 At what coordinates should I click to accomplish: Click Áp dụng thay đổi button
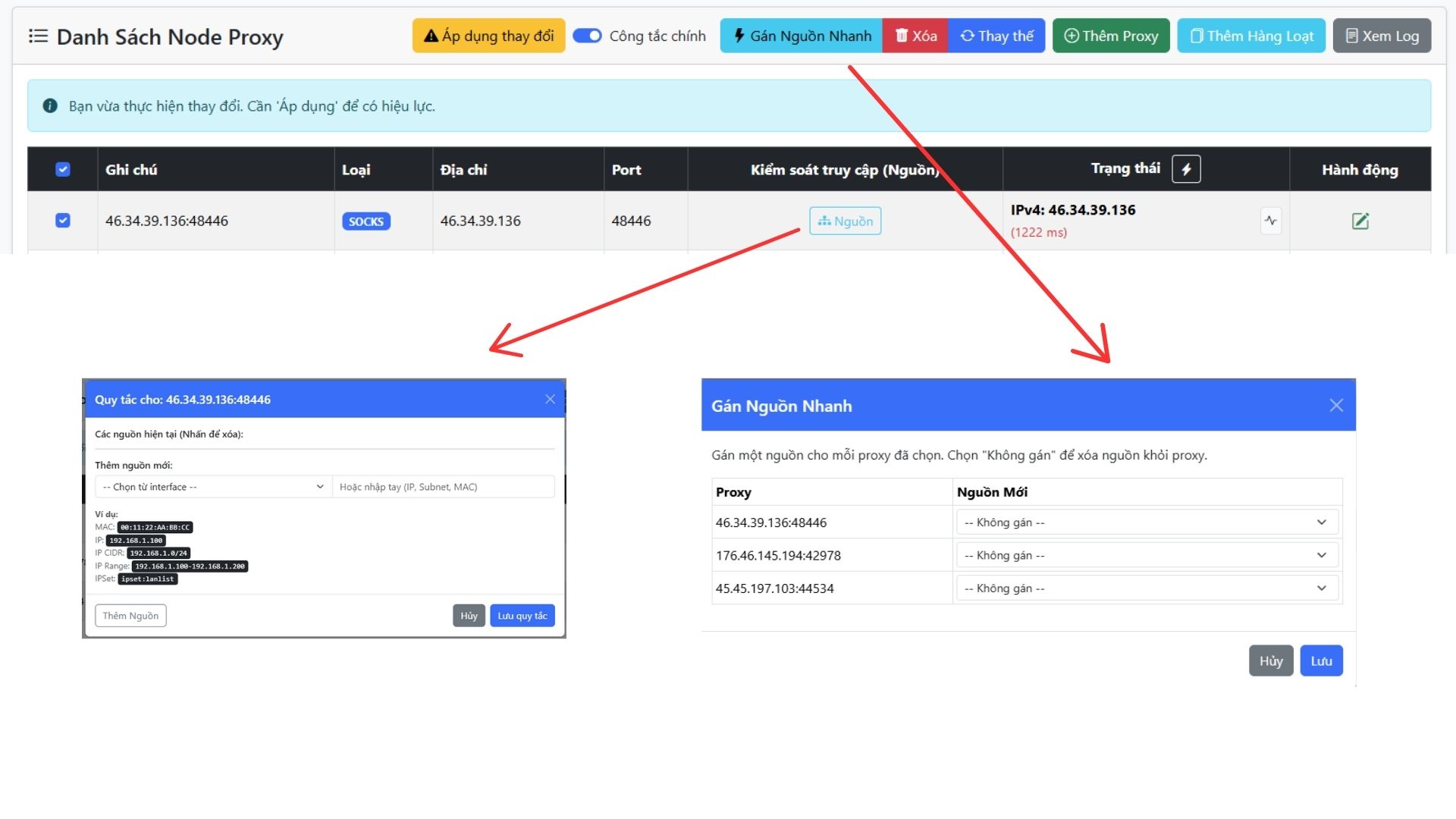(489, 36)
